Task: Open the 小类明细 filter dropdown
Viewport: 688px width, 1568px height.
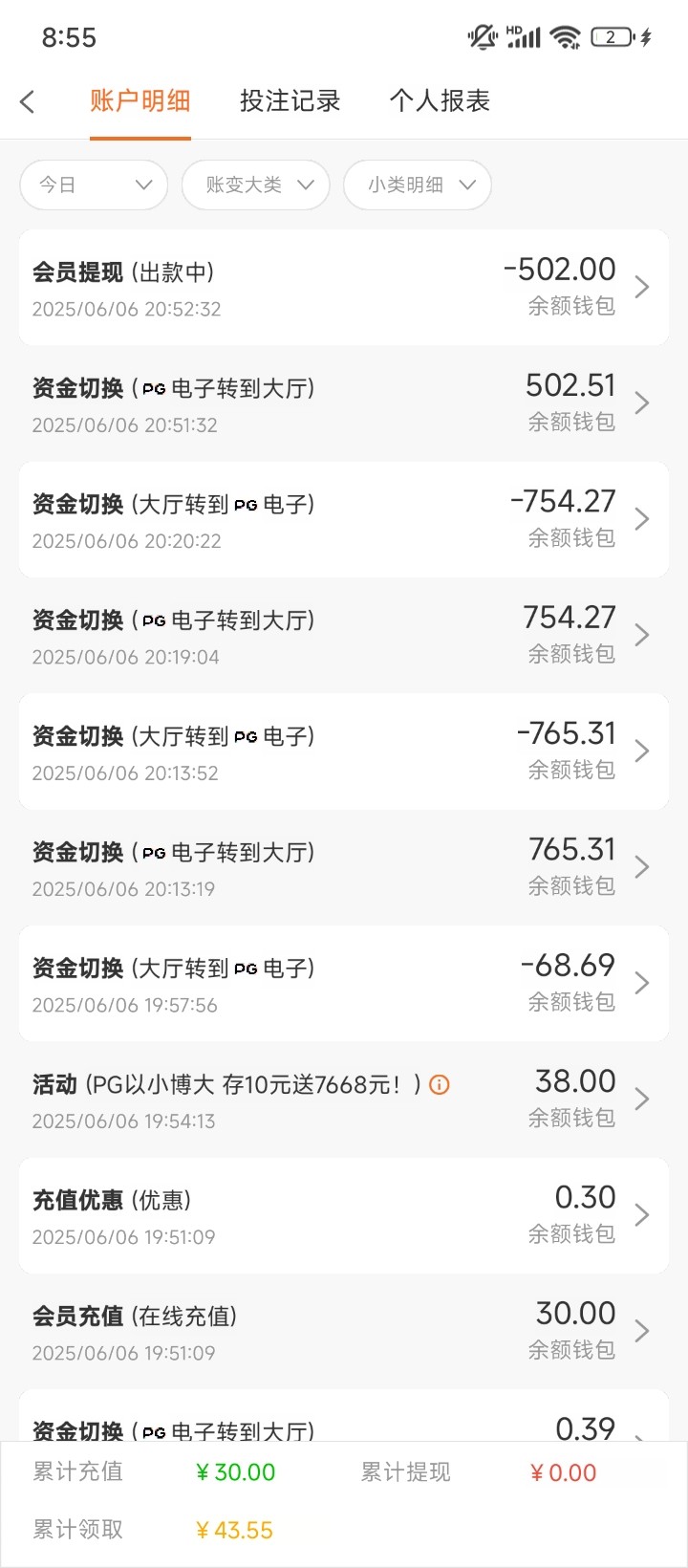Action: tap(417, 185)
